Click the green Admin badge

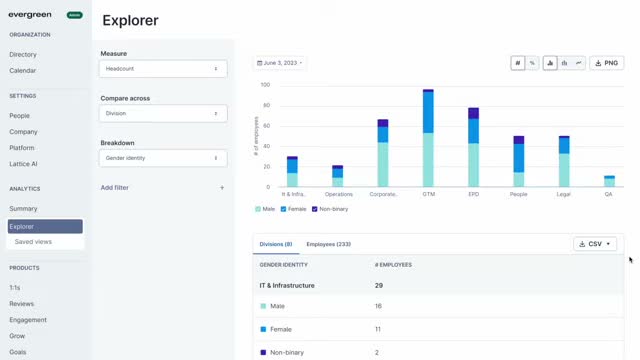click(75, 15)
